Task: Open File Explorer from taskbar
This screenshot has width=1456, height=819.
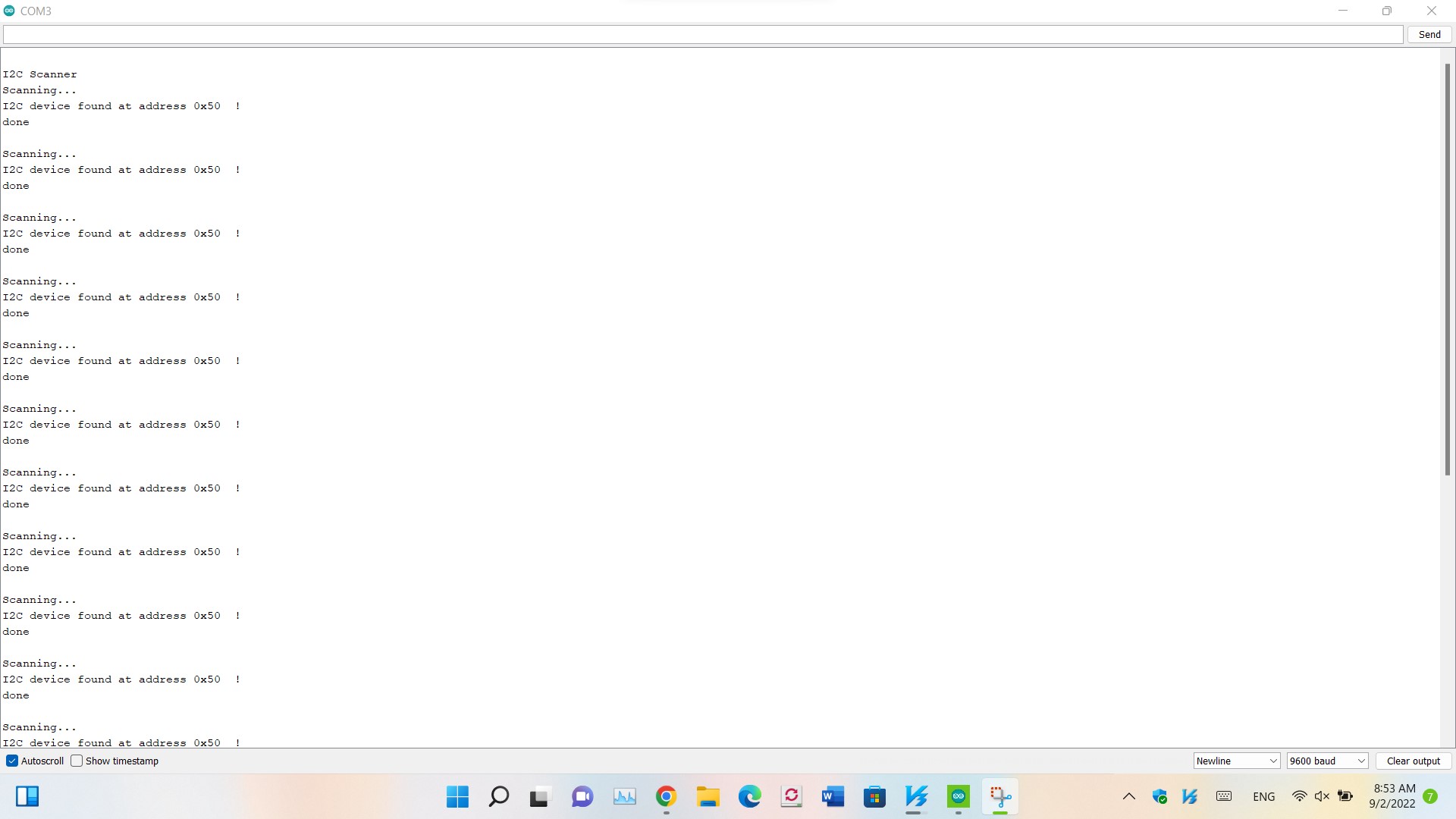Action: tap(708, 796)
